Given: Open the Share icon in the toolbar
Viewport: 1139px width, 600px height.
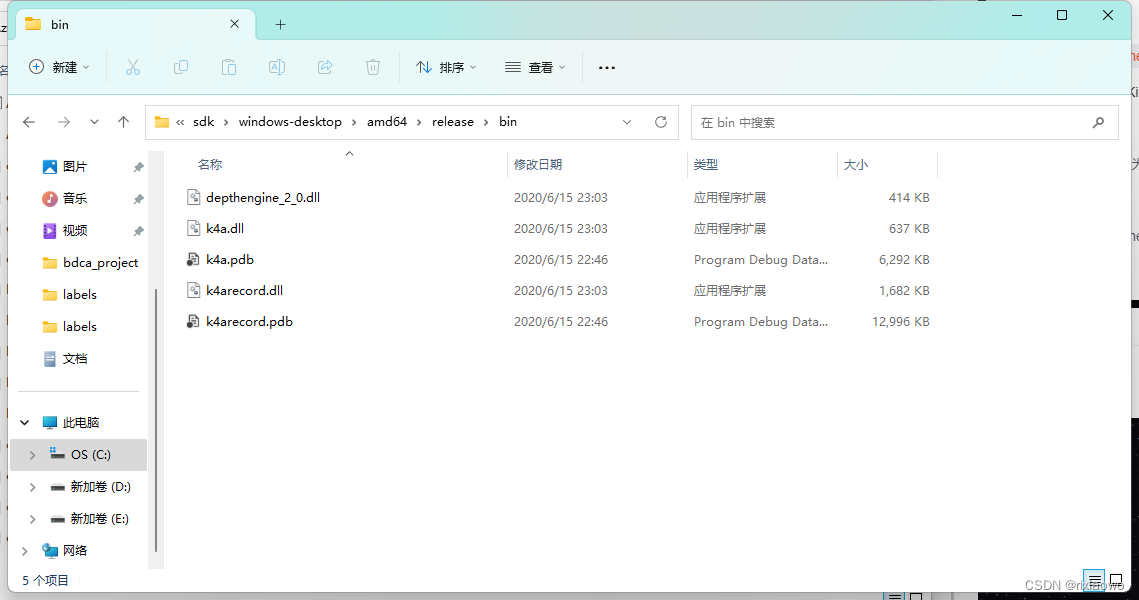Looking at the screenshot, I should (324, 67).
